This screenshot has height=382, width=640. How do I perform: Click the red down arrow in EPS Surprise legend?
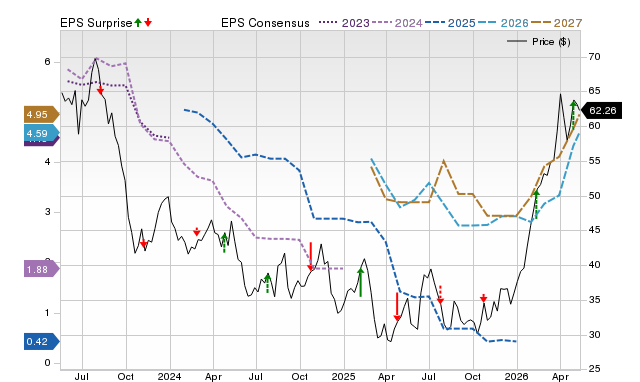point(148,23)
